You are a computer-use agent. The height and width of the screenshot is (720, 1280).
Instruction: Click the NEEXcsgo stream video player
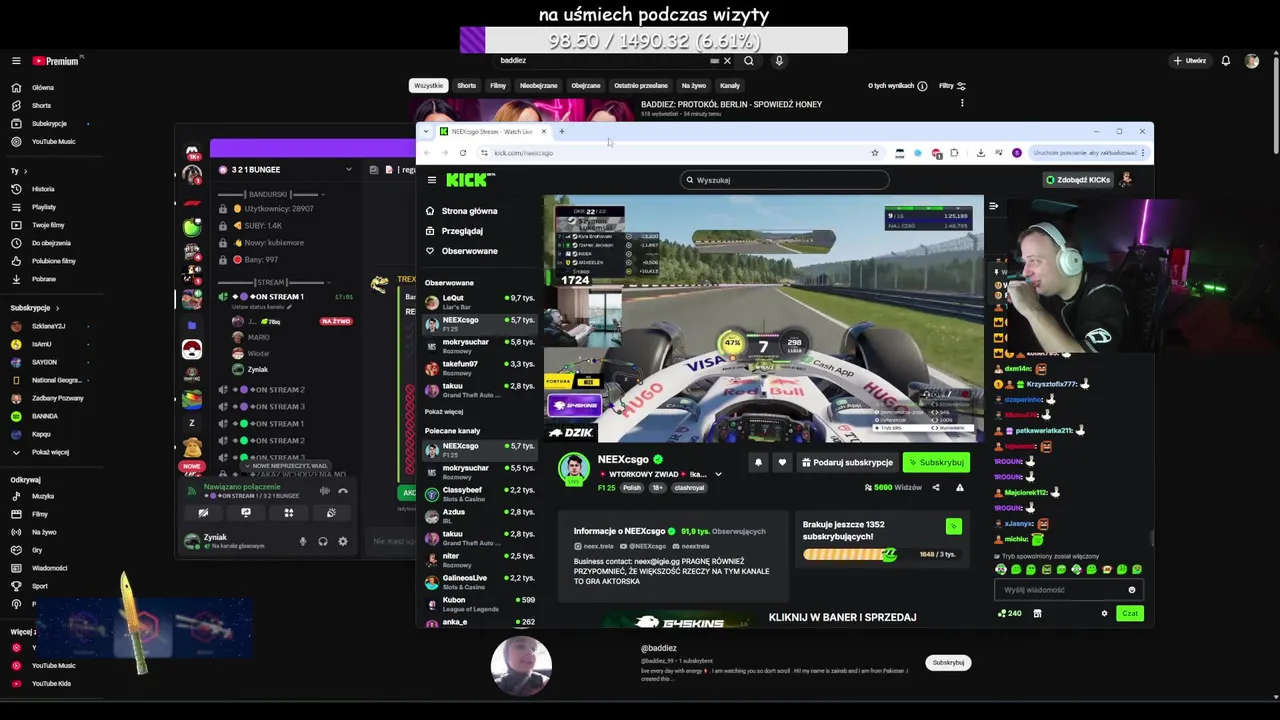pos(763,318)
